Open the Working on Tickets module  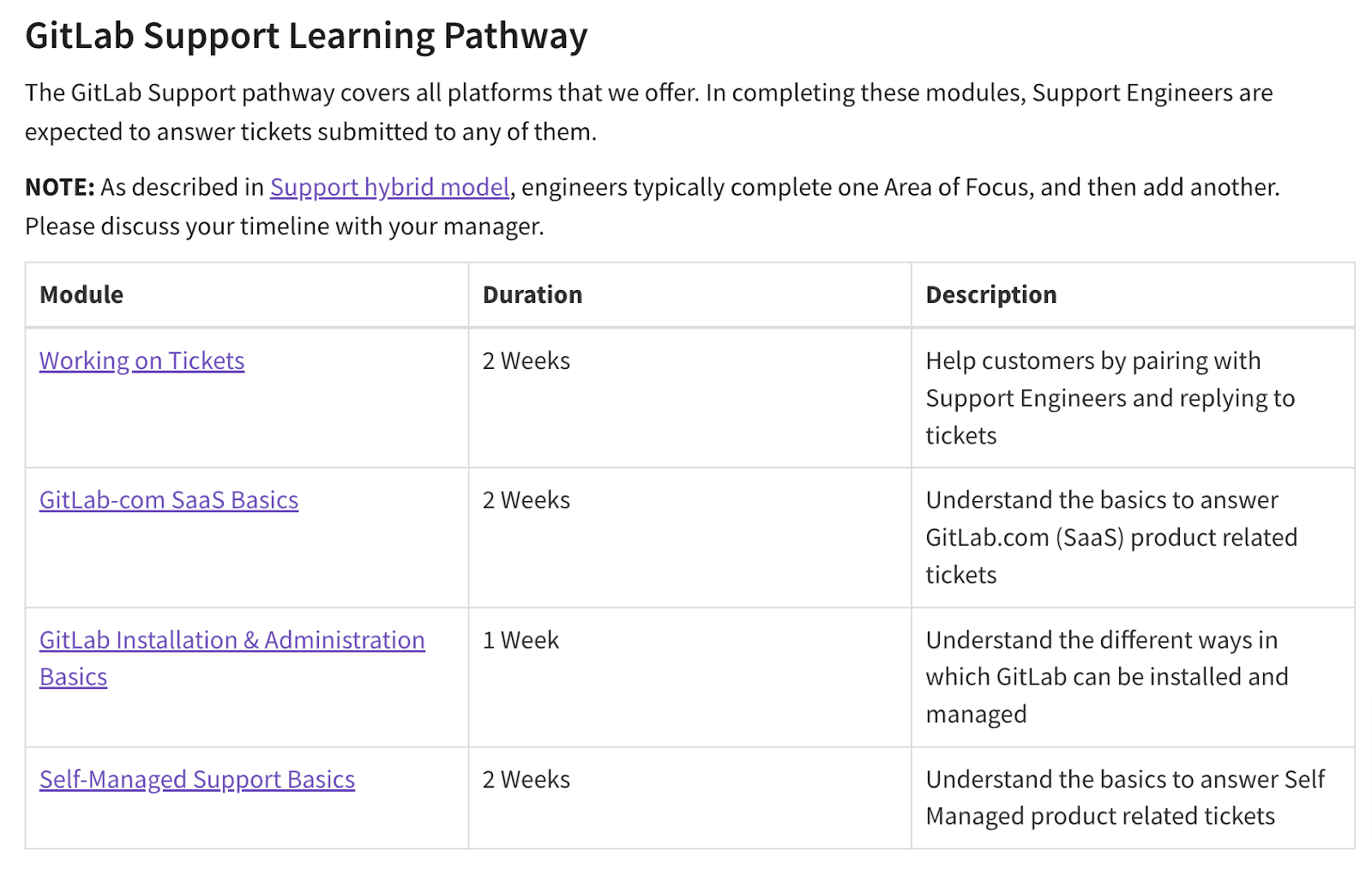pyautogui.click(x=141, y=361)
